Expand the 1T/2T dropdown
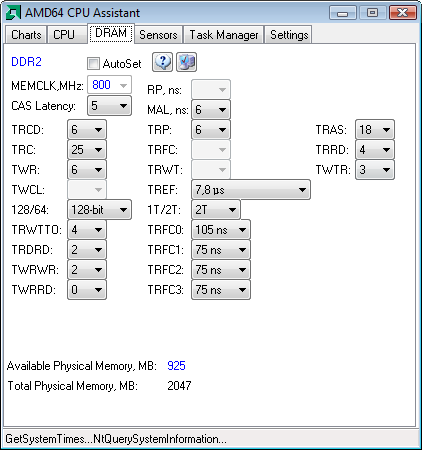422x450 pixels. point(216,210)
